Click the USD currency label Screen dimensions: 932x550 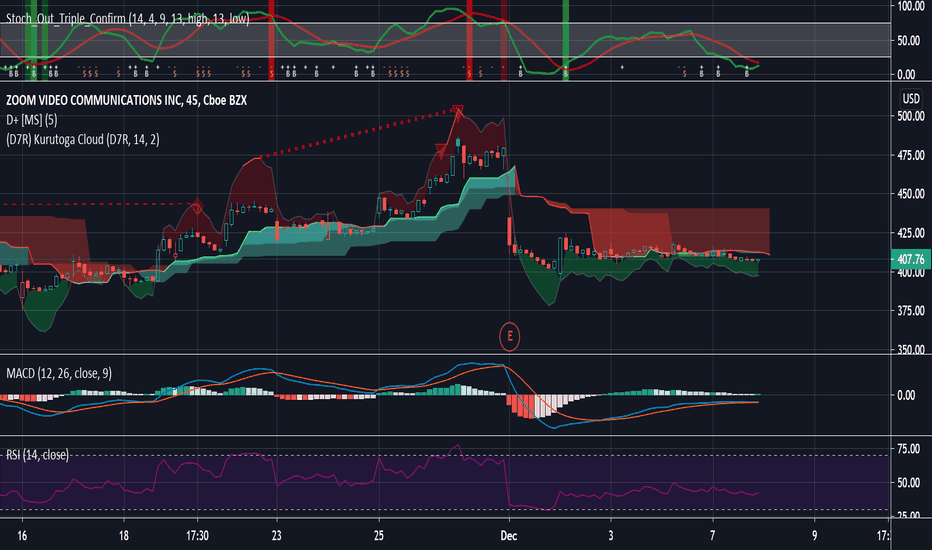(x=911, y=99)
